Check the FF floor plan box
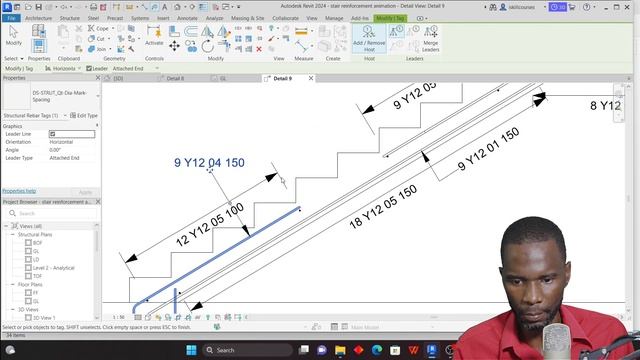Image resolution: width=640 pixels, height=360 pixels. pyautogui.click(x=28, y=293)
